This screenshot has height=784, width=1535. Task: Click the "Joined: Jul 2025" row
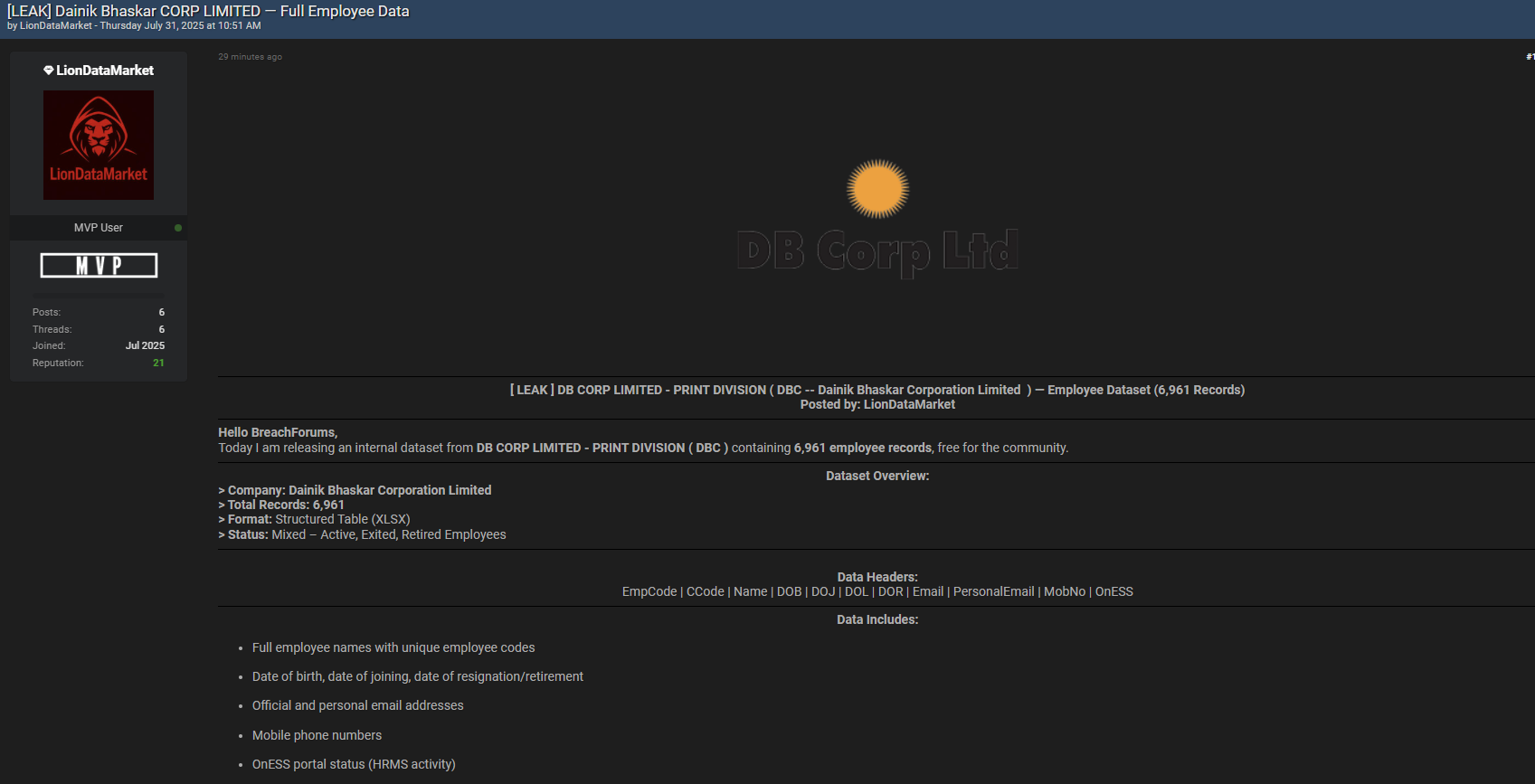(99, 345)
